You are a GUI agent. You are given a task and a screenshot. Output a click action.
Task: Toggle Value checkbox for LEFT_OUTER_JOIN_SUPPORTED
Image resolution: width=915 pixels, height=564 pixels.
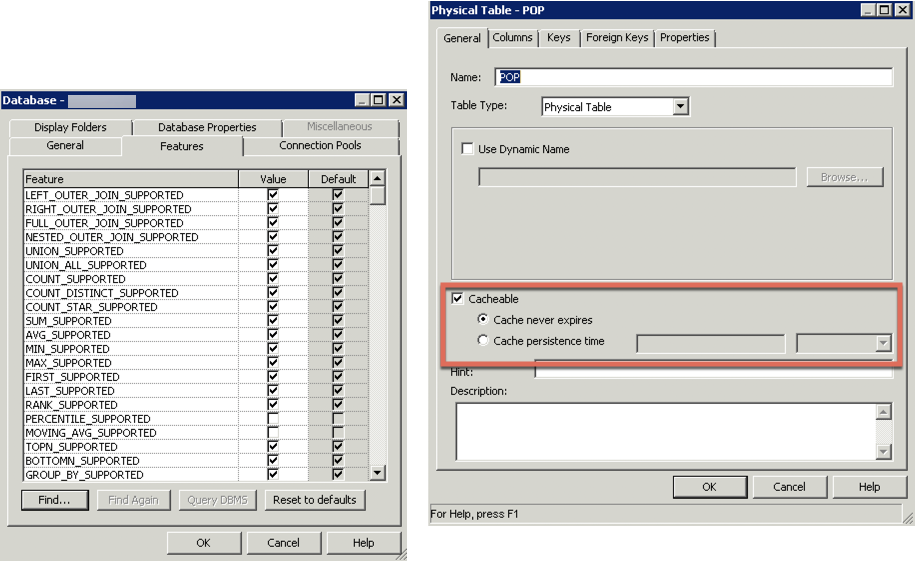(x=273, y=194)
